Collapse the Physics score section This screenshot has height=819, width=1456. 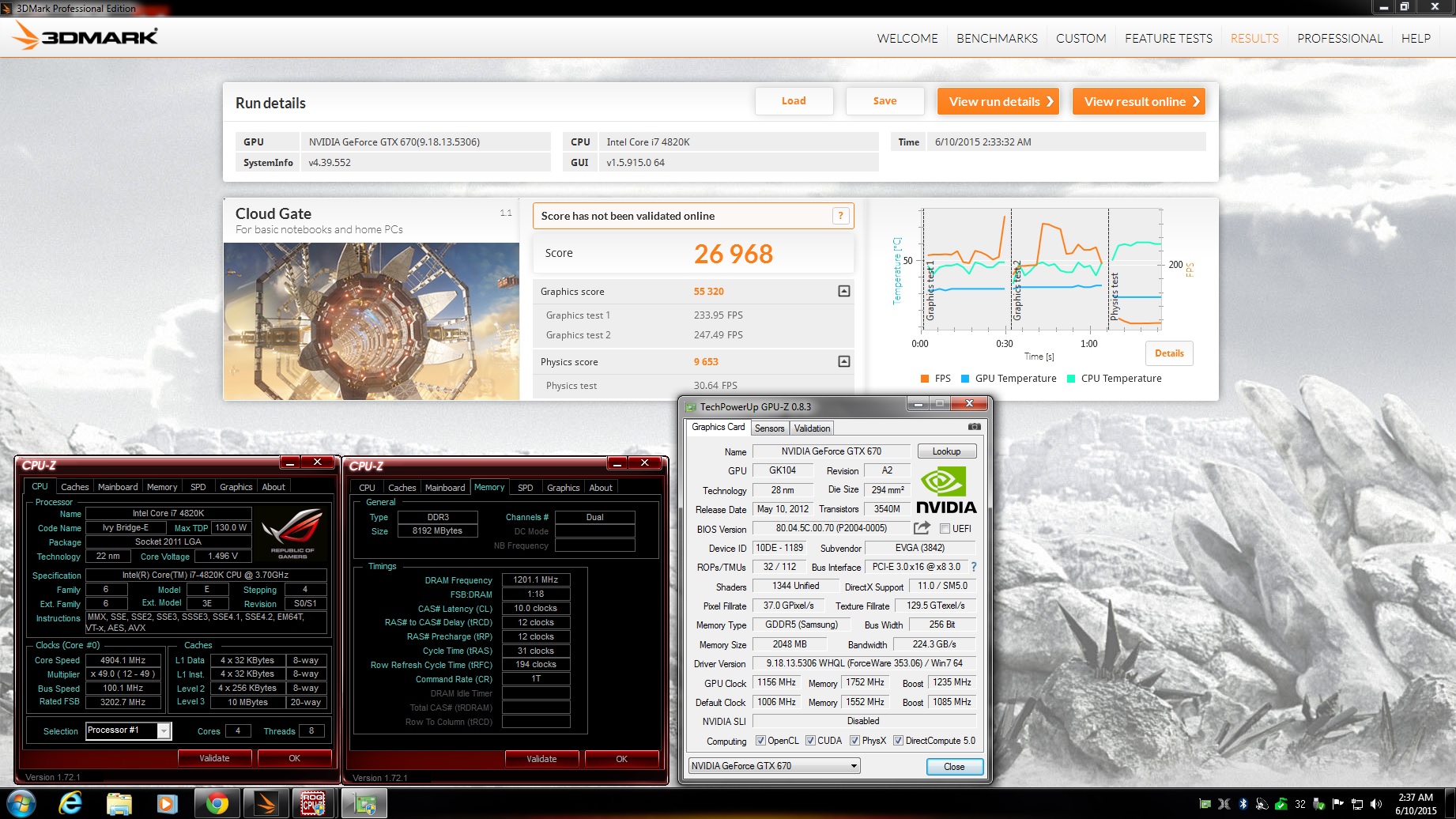[844, 361]
